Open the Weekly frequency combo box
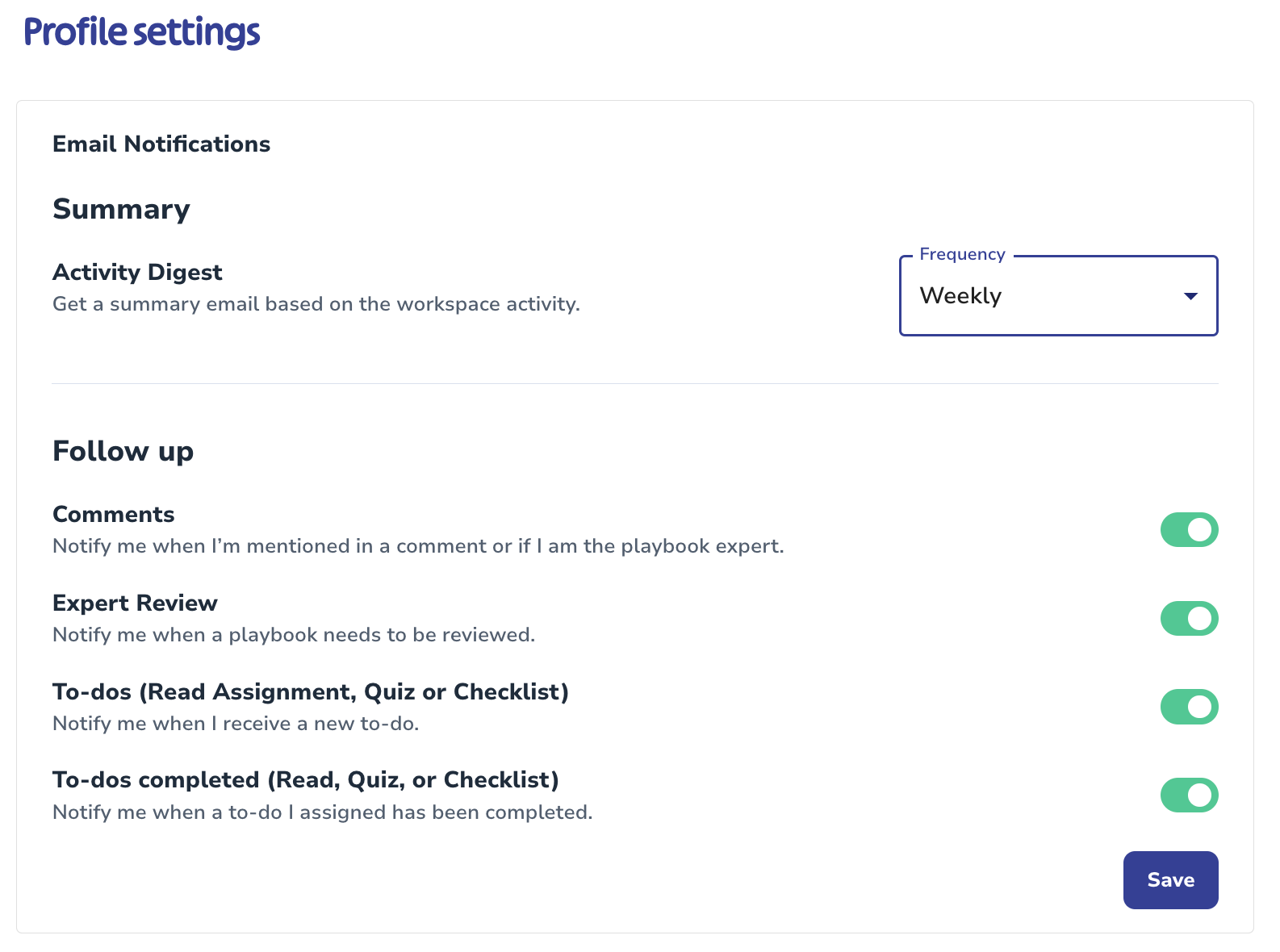 [x=1058, y=296]
